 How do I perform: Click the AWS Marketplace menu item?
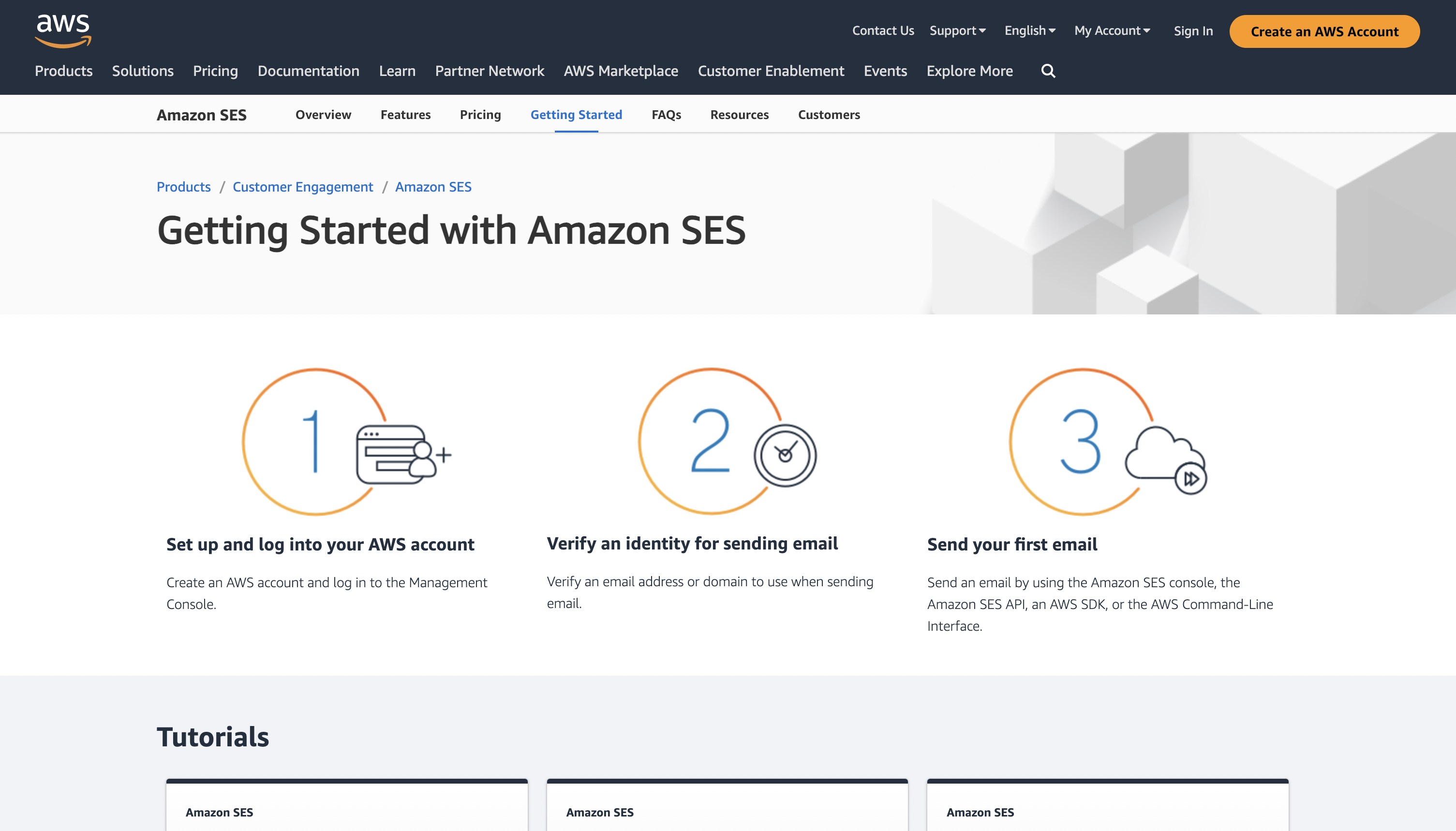click(x=621, y=71)
